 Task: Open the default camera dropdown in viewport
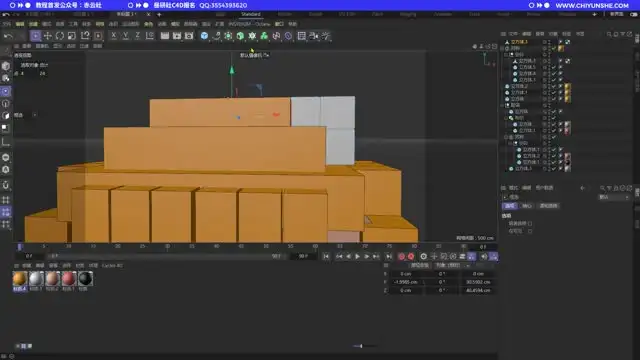[254, 55]
